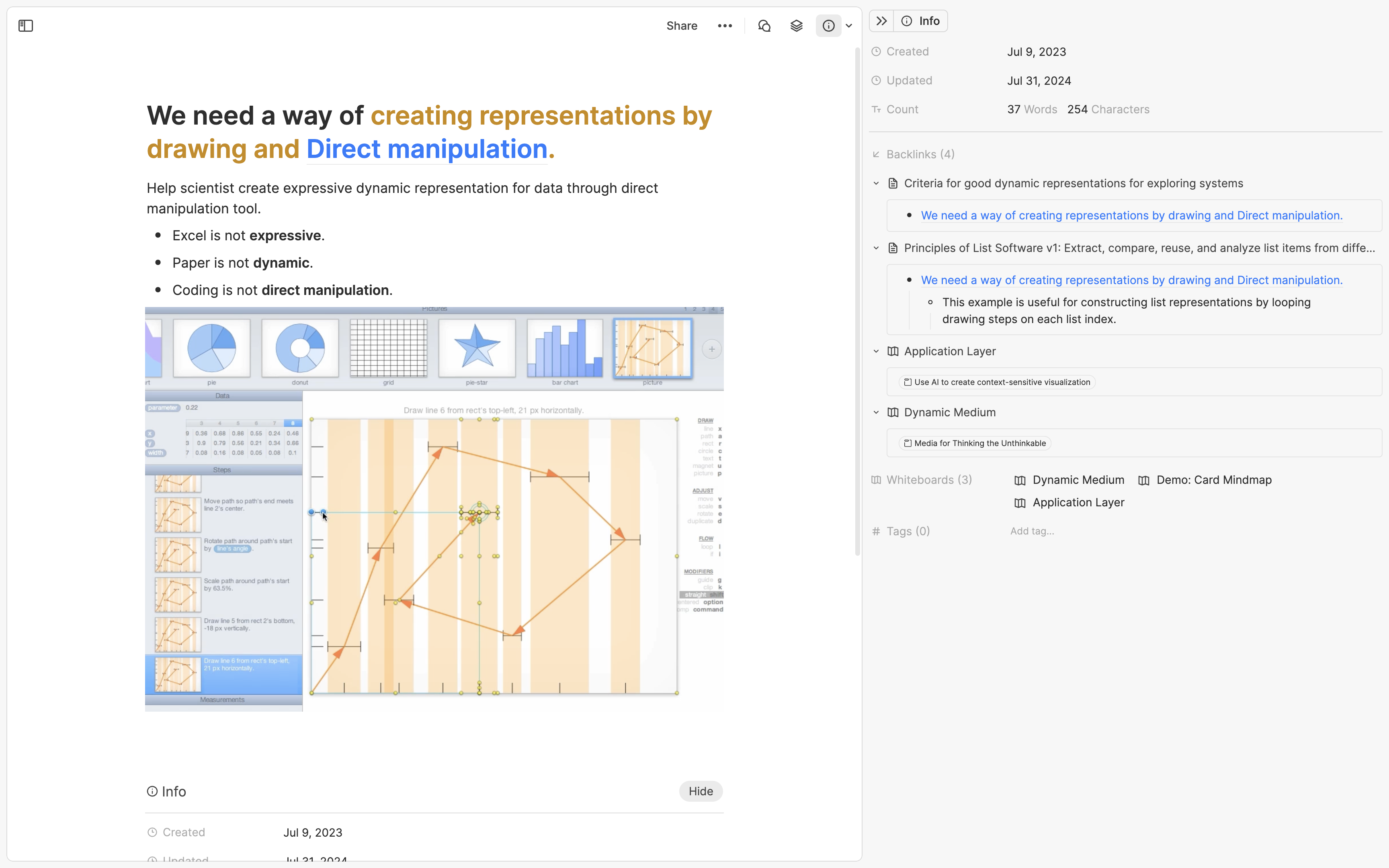Select the donut chart thumbnail in image

coord(299,348)
